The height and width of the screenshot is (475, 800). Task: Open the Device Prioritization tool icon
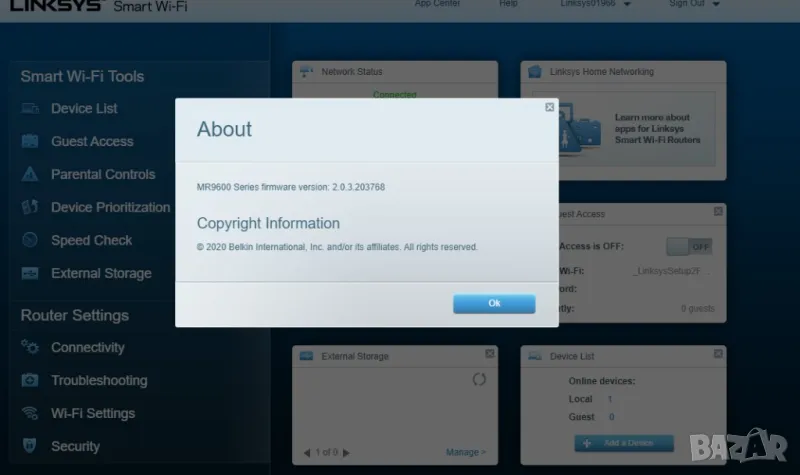[x=30, y=208]
